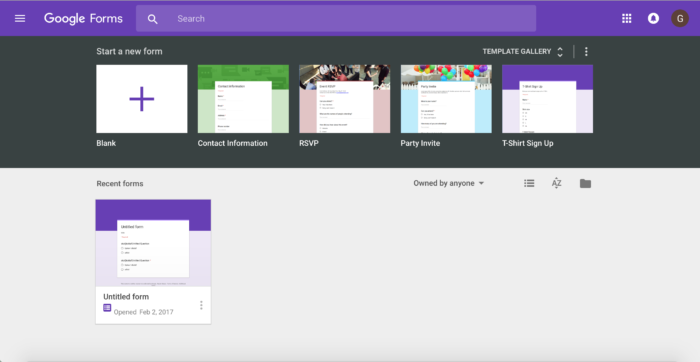
Task: Click the Blank template label
Action: click(106, 143)
